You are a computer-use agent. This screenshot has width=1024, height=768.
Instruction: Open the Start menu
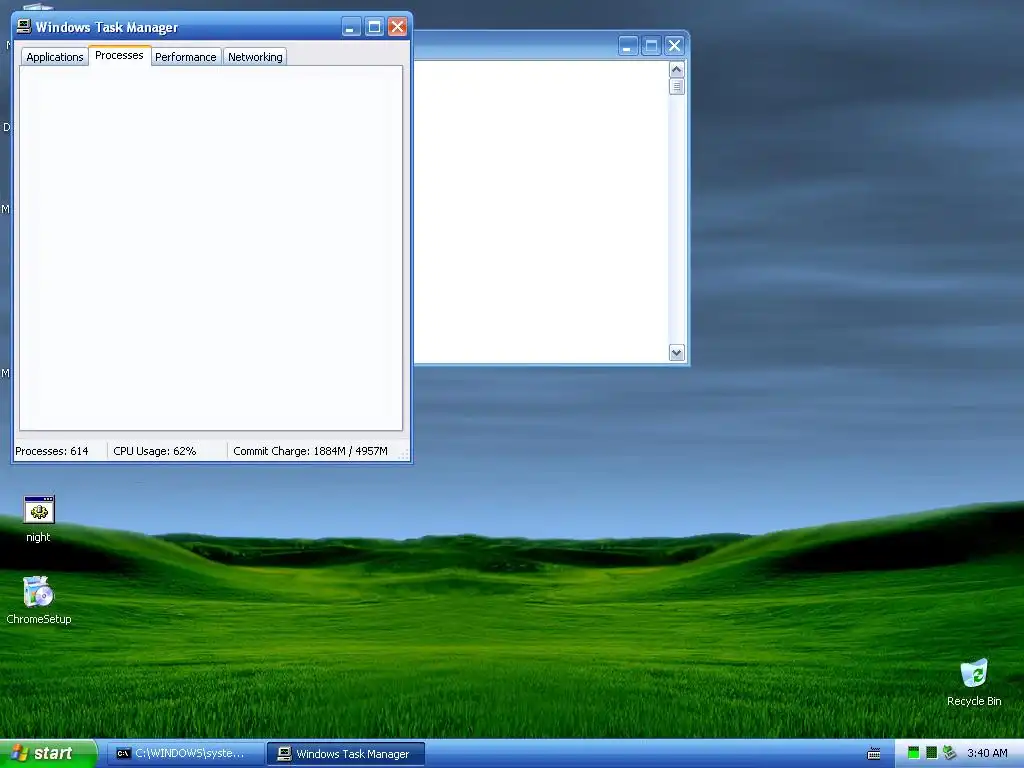tap(47, 754)
